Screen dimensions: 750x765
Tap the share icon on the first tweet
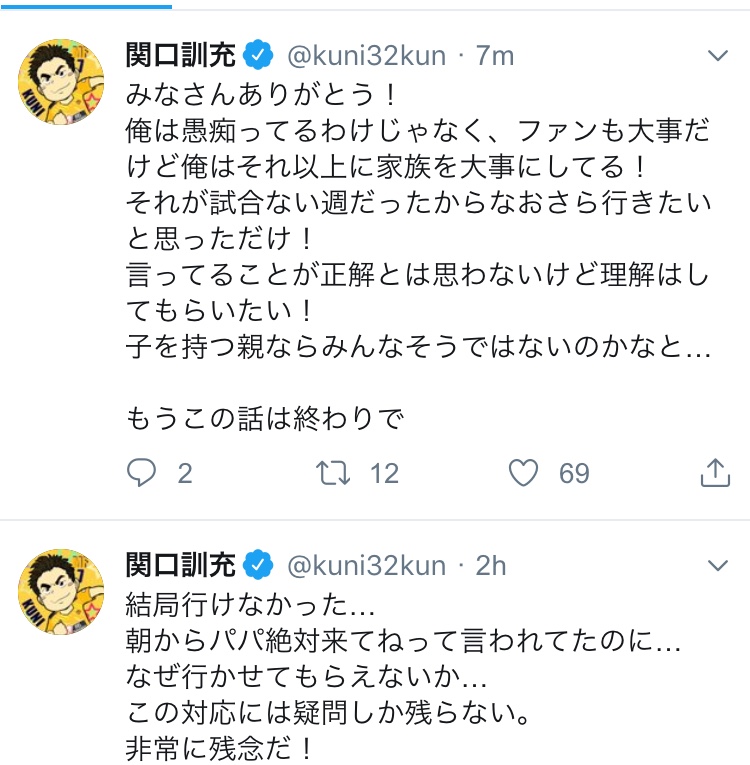click(715, 472)
